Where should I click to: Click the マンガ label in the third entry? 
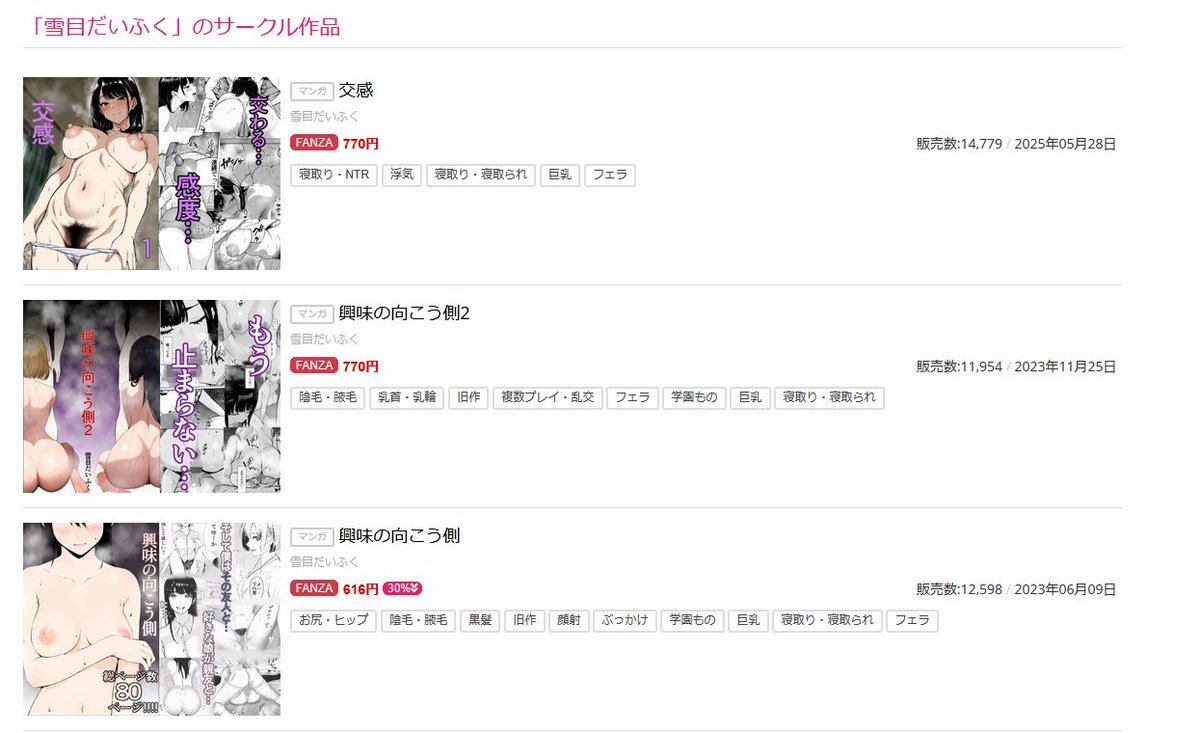click(x=312, y=536)
